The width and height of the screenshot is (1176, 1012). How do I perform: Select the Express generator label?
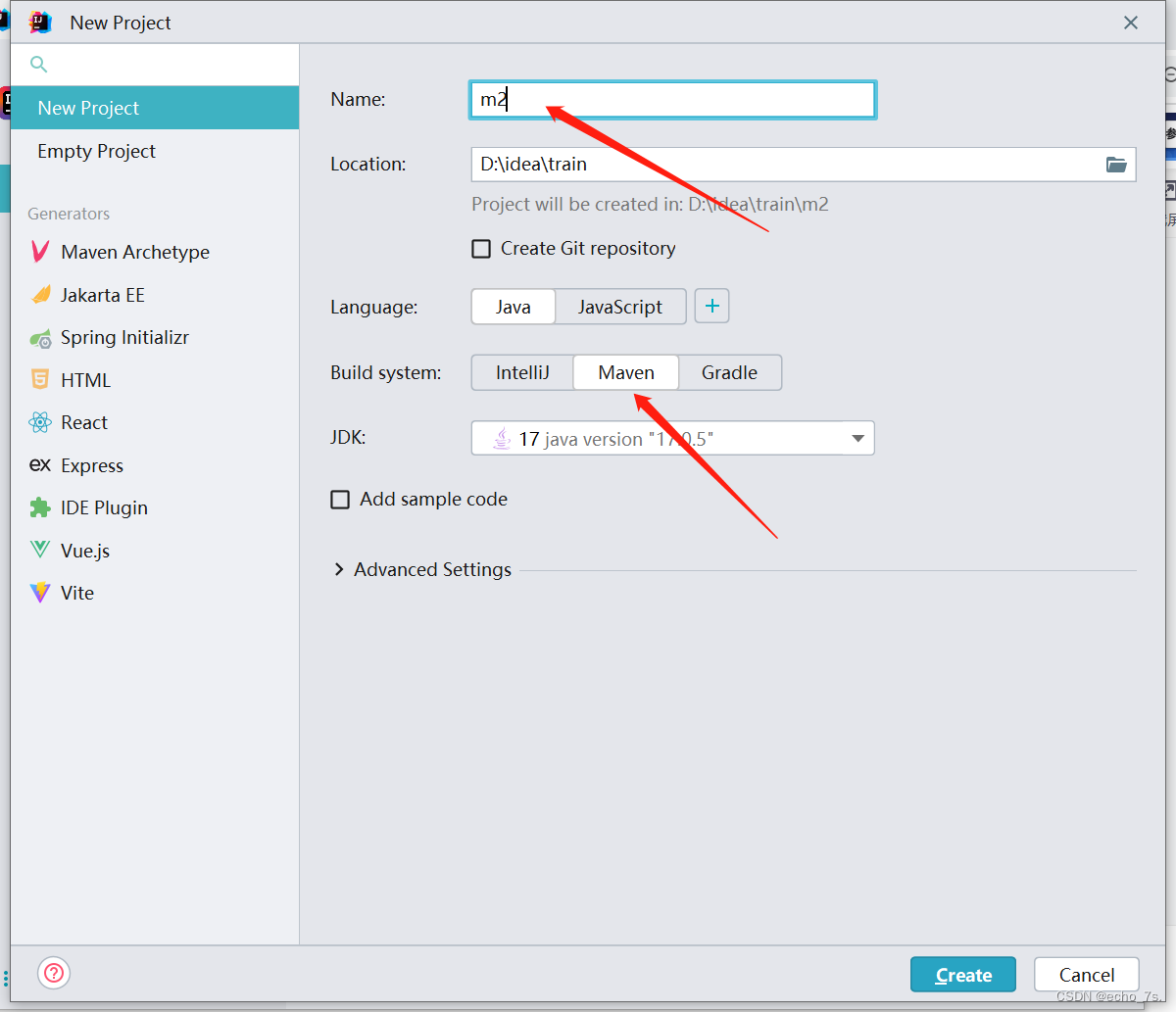tap(92, 465)
